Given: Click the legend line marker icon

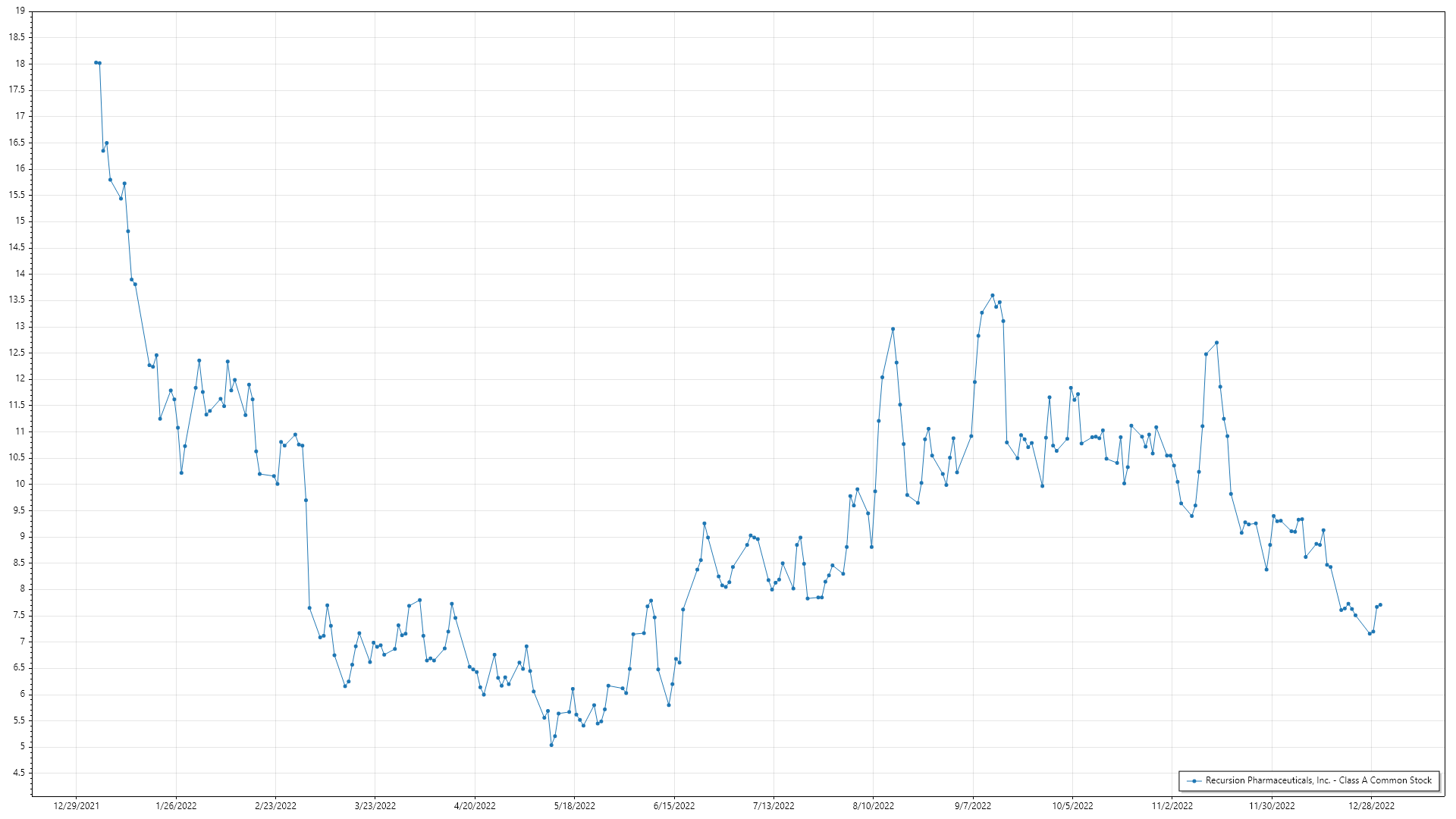Looking at the screenshot, I should (1194, 781).
